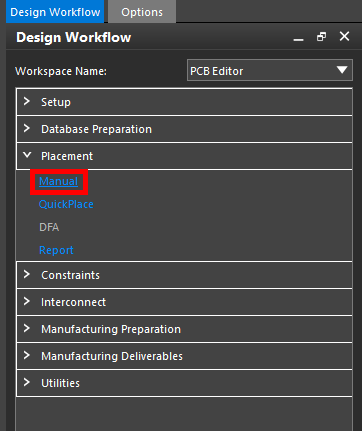Expand the Manufacturing Deliverables section

(x=184, y=356)
